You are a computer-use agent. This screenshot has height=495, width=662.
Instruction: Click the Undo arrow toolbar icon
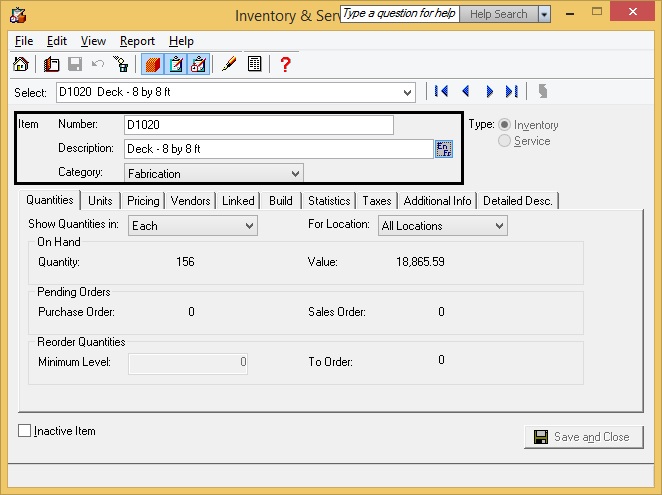[x=98, y=64]
